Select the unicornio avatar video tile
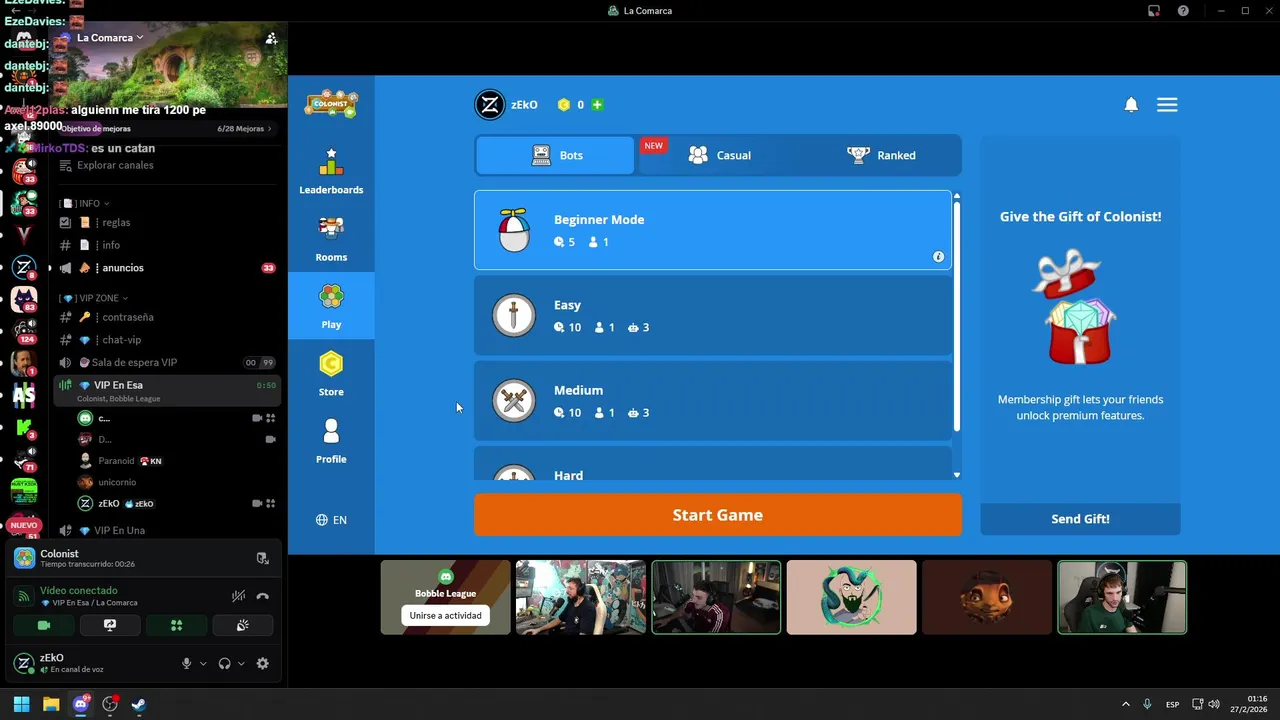1280x720 pixels. click(987, 597)
